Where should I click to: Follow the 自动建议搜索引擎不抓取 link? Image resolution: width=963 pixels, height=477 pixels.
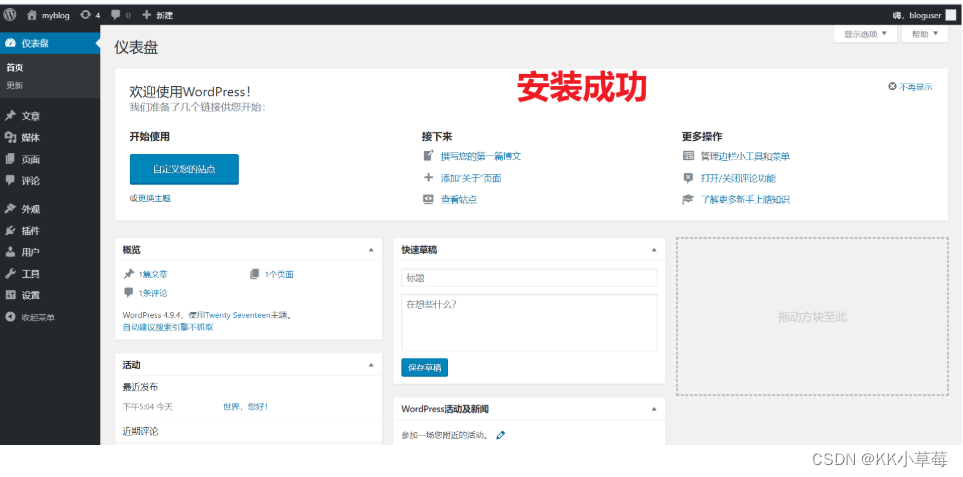[x=168, y=327]
